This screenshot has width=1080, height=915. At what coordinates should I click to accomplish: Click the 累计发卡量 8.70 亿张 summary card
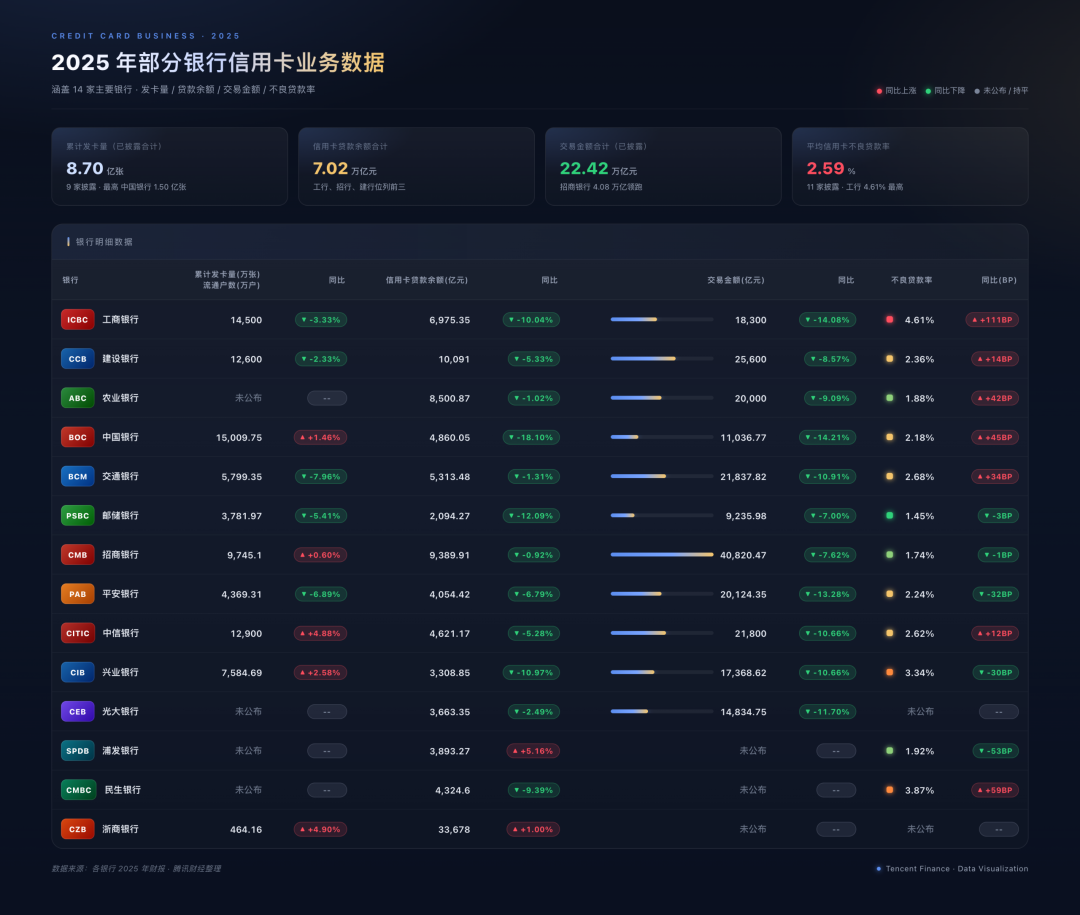tap(169, 166)
